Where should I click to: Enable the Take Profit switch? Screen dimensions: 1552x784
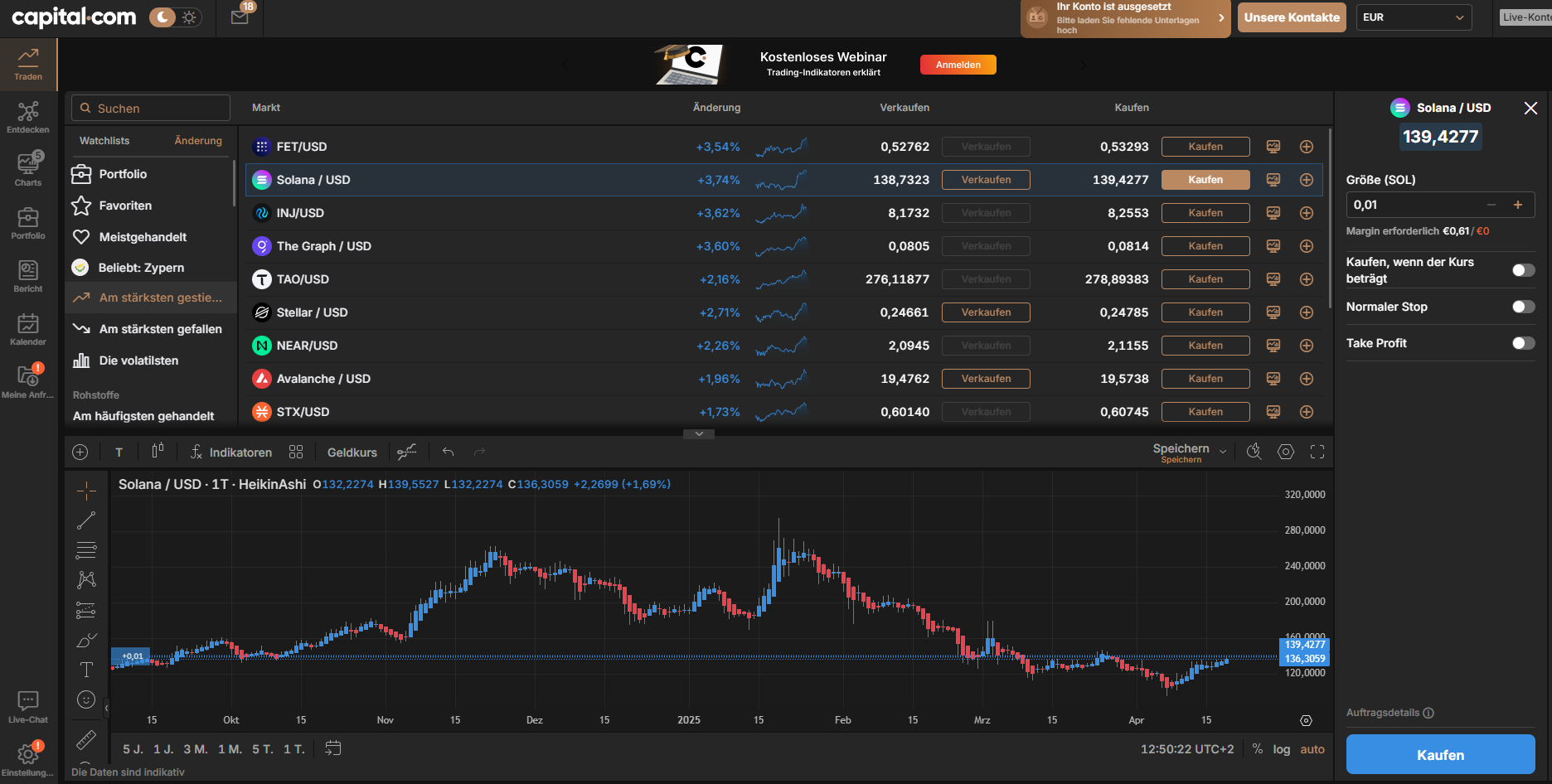(1524, 343)
